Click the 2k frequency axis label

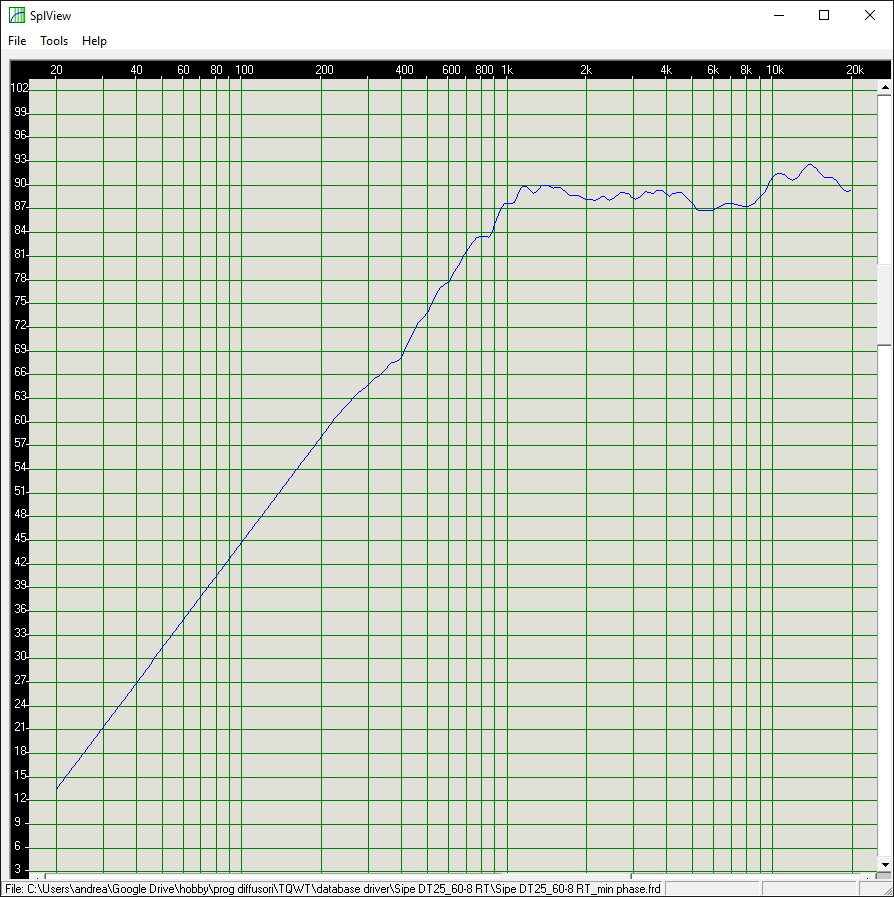pos(586,70)
